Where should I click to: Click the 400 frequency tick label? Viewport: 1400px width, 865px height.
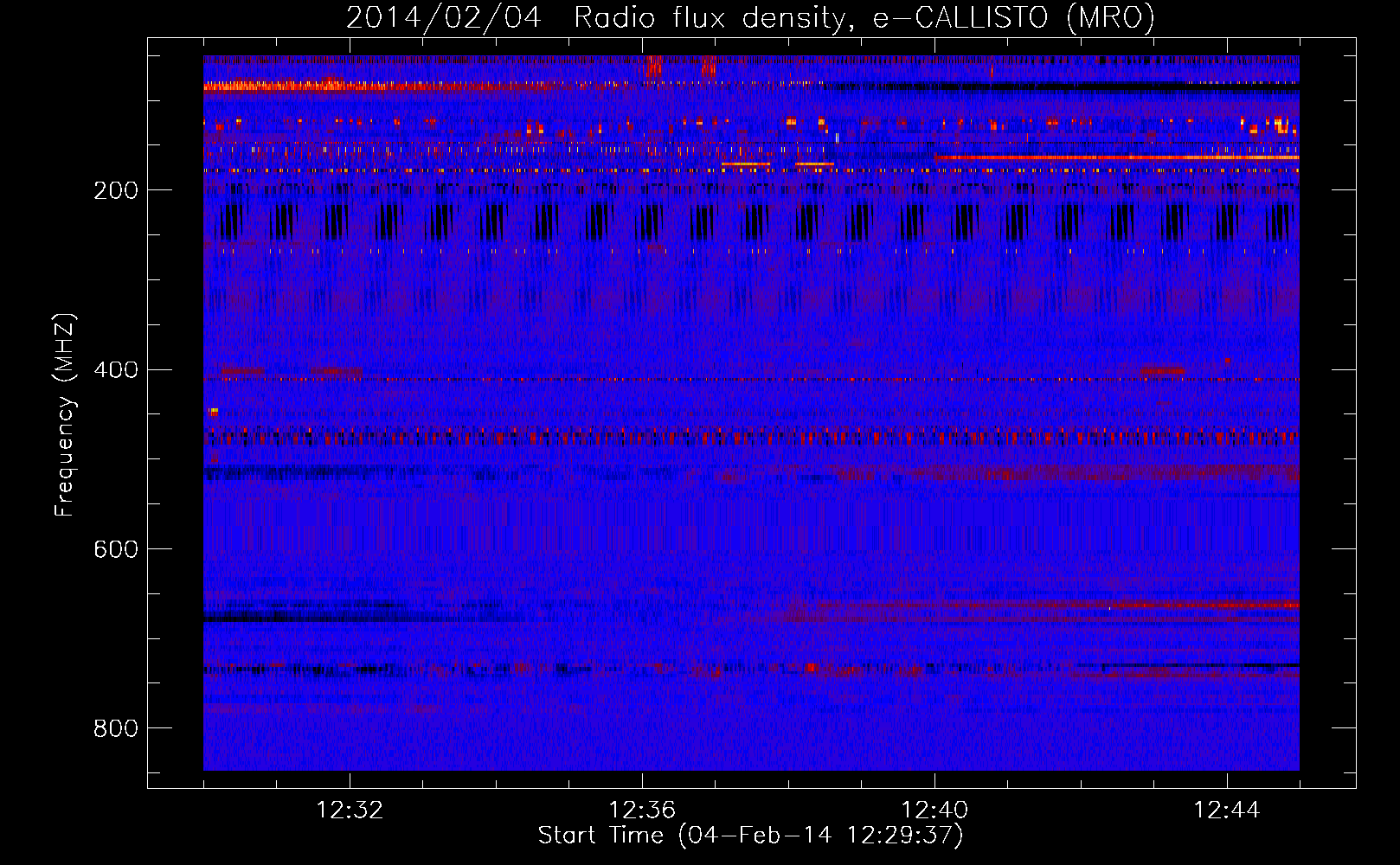click(x=116, y=370)
